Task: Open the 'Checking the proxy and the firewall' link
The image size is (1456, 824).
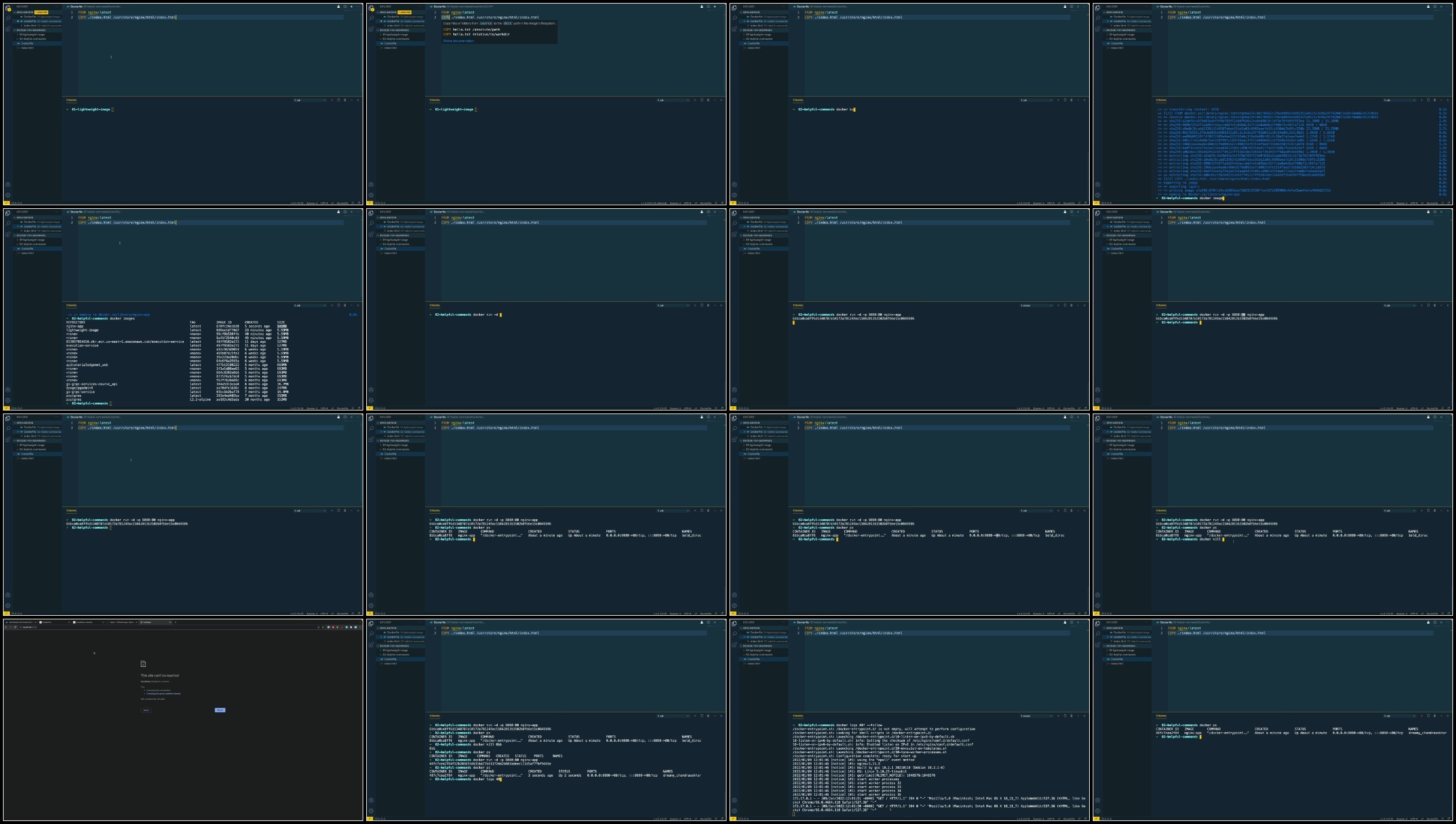Action: (x=163, y=693)
